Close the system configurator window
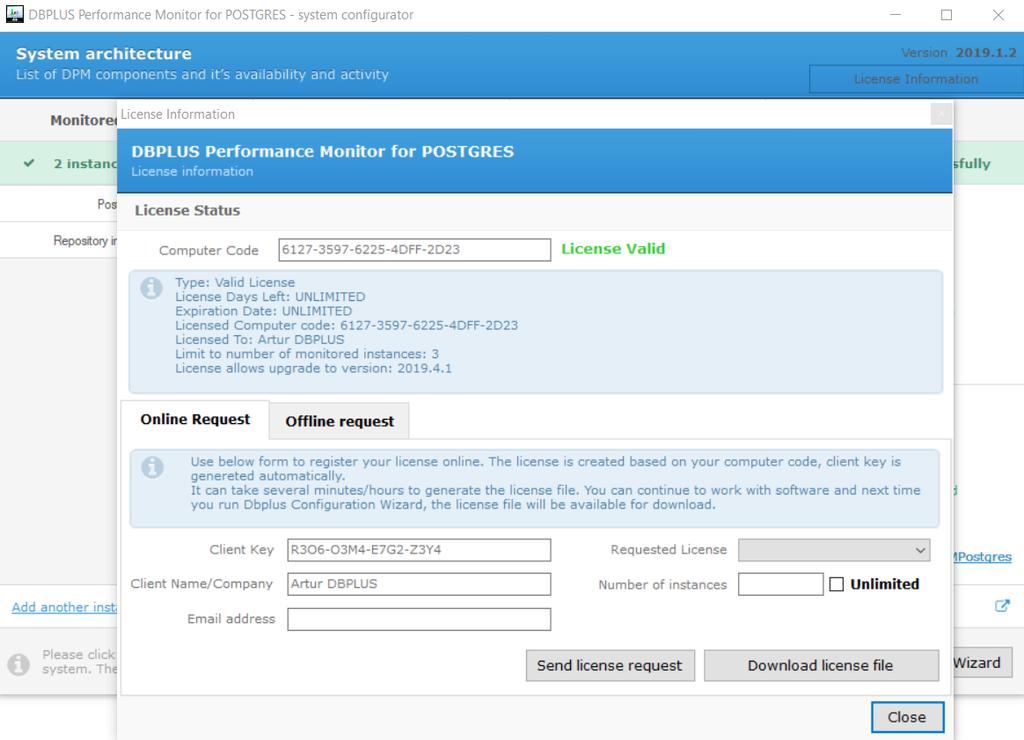The height and width of the screenshot is (740, 1024). [x=998, y=14]
